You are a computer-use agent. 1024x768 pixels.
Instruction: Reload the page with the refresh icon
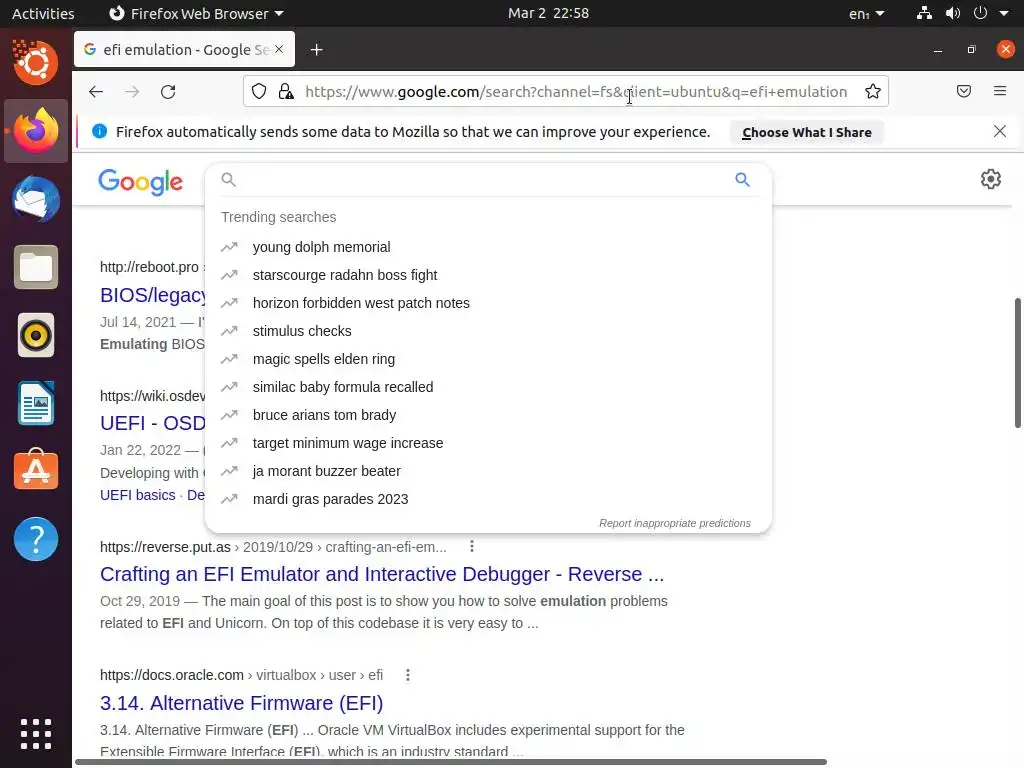tap(168, 92)
